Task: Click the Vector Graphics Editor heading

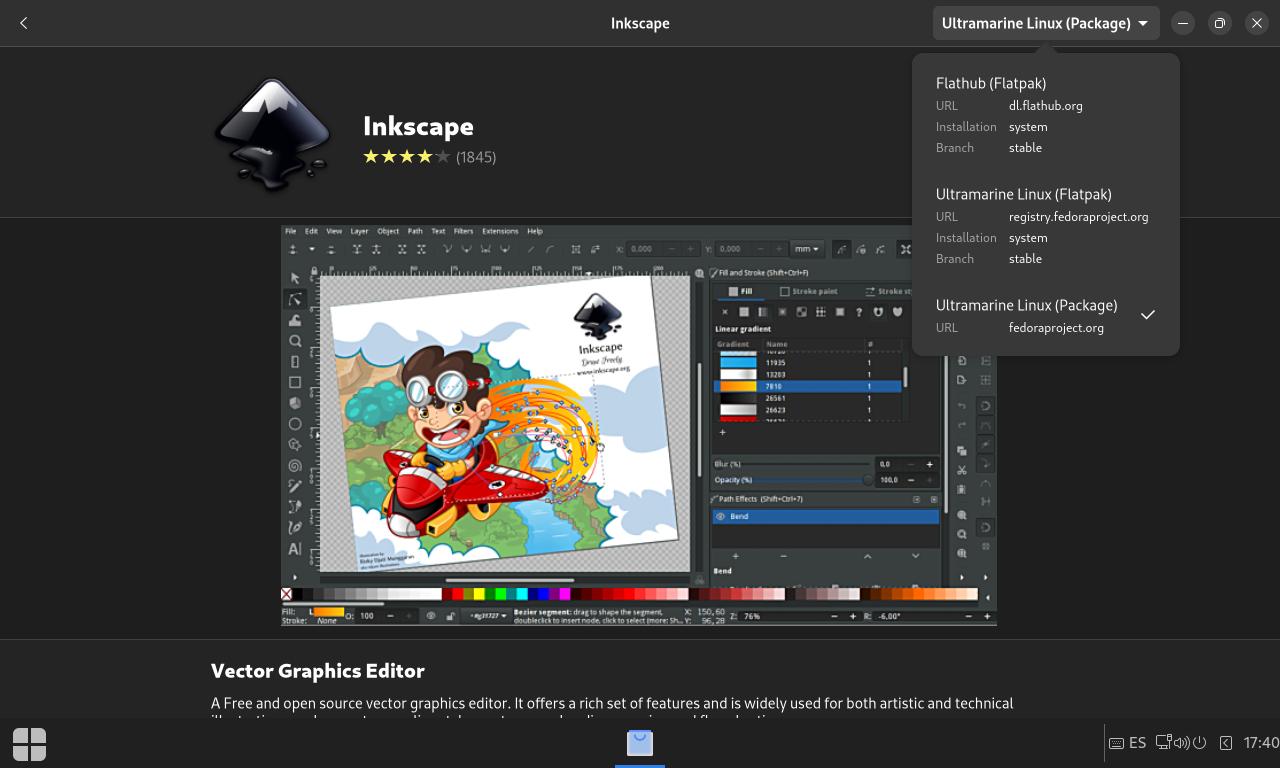Action: click(318, 670)
